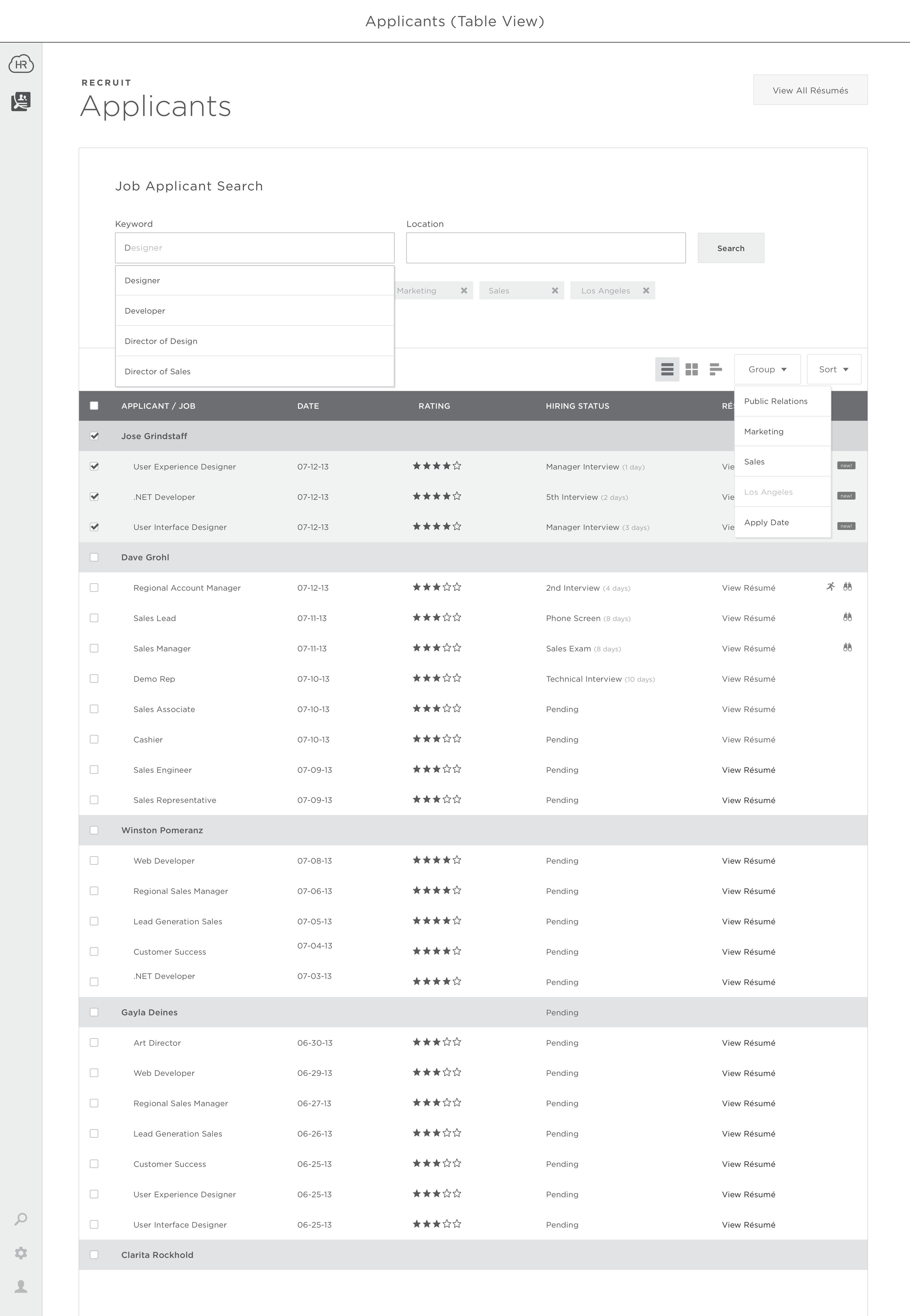Remove the Sales filter tag

(x=555, y=291)
